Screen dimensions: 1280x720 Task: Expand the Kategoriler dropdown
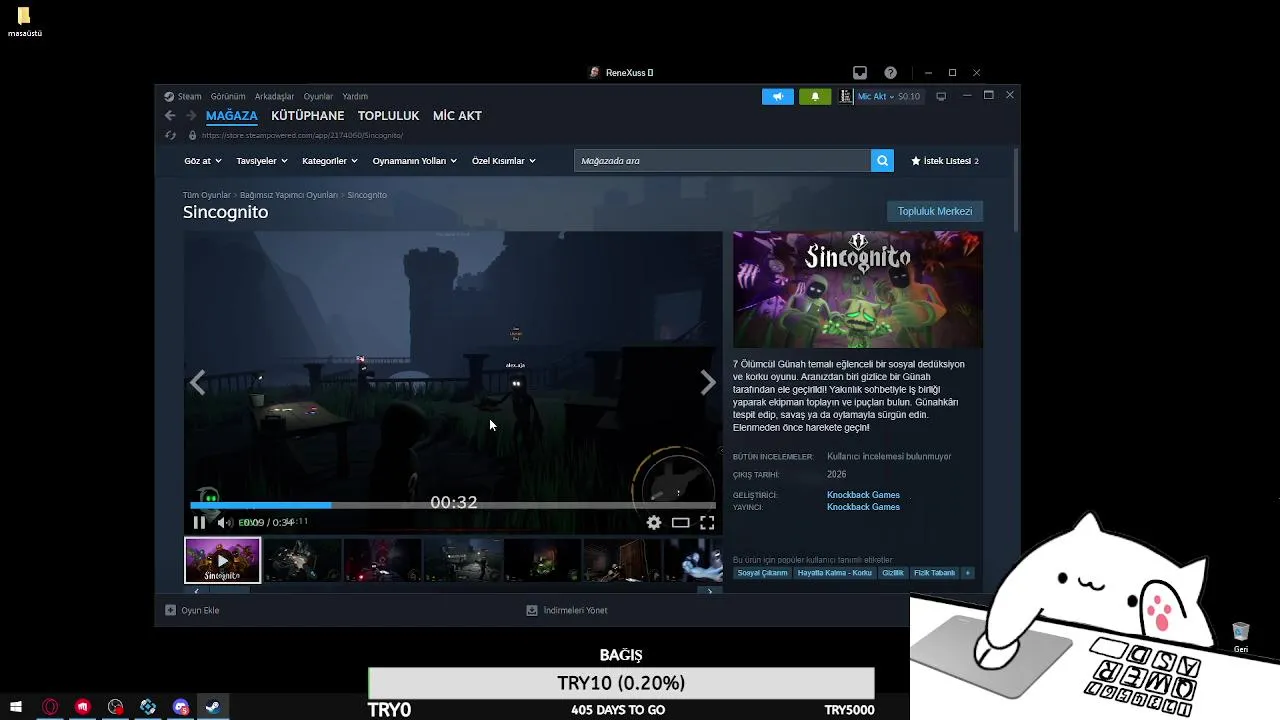click(329, 160)
